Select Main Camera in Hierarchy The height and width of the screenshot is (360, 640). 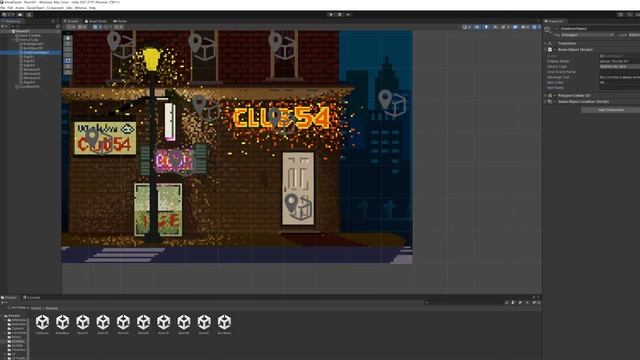point(30,36)
